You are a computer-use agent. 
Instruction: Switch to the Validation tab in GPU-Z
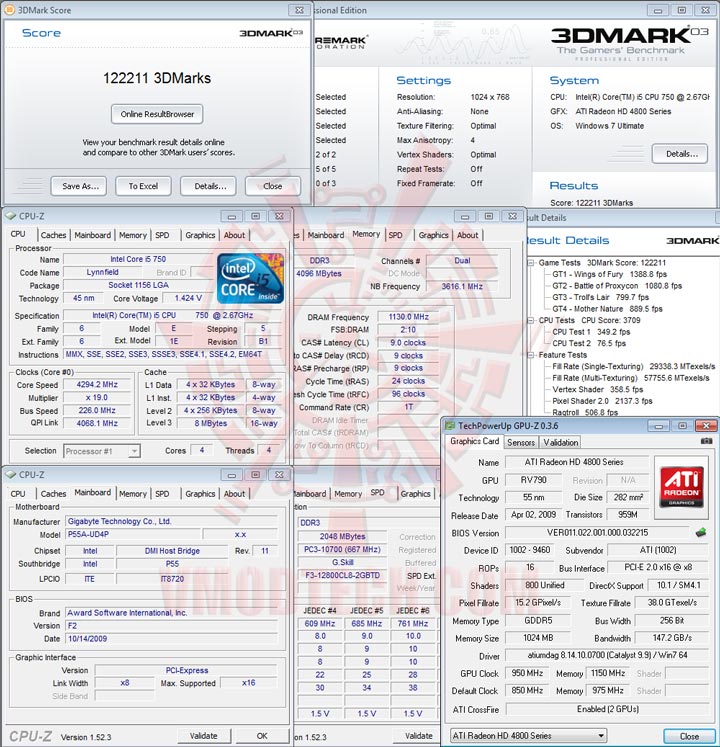[561, 443]
